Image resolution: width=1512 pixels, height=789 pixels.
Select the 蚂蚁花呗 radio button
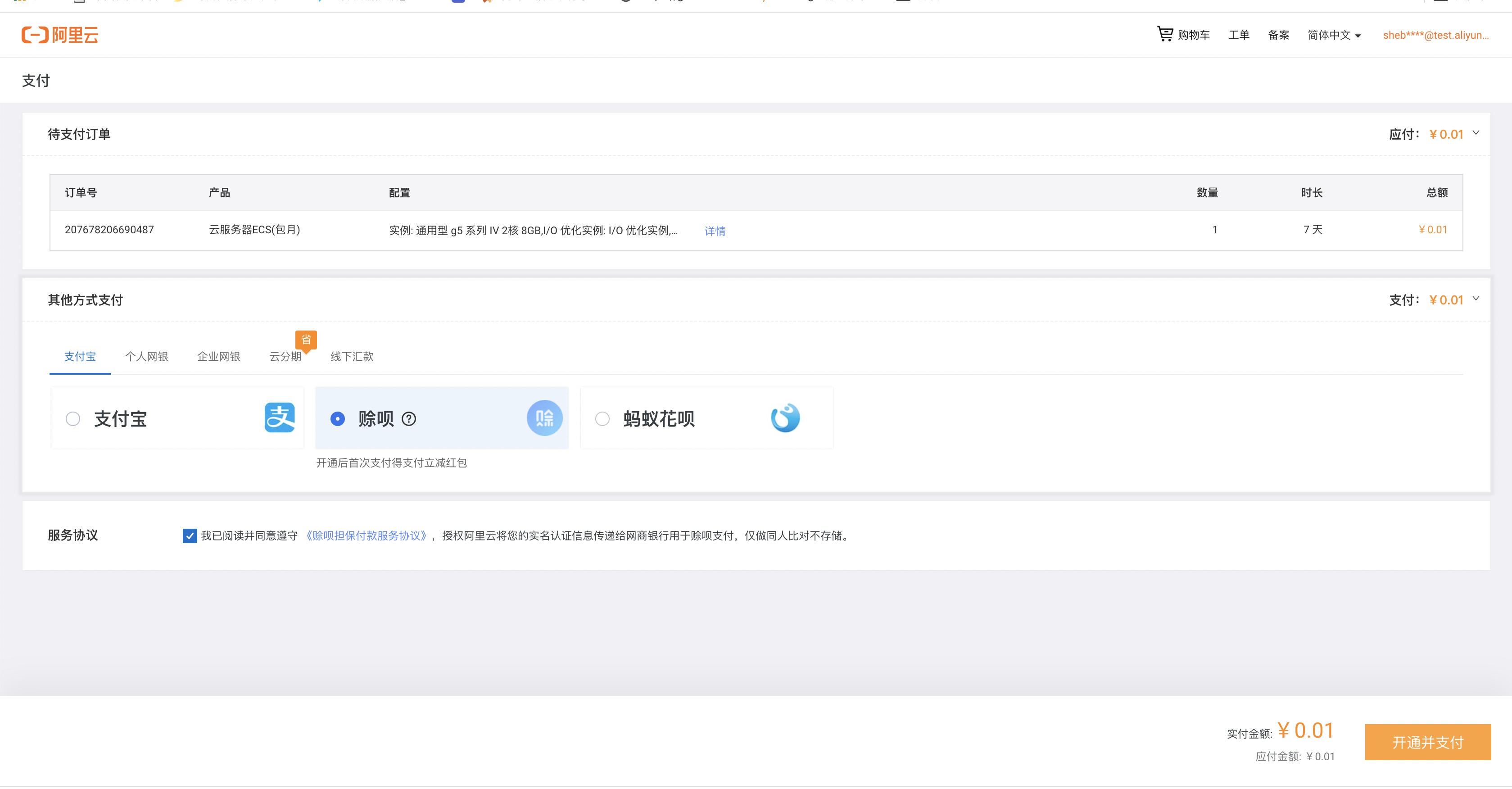602,418
